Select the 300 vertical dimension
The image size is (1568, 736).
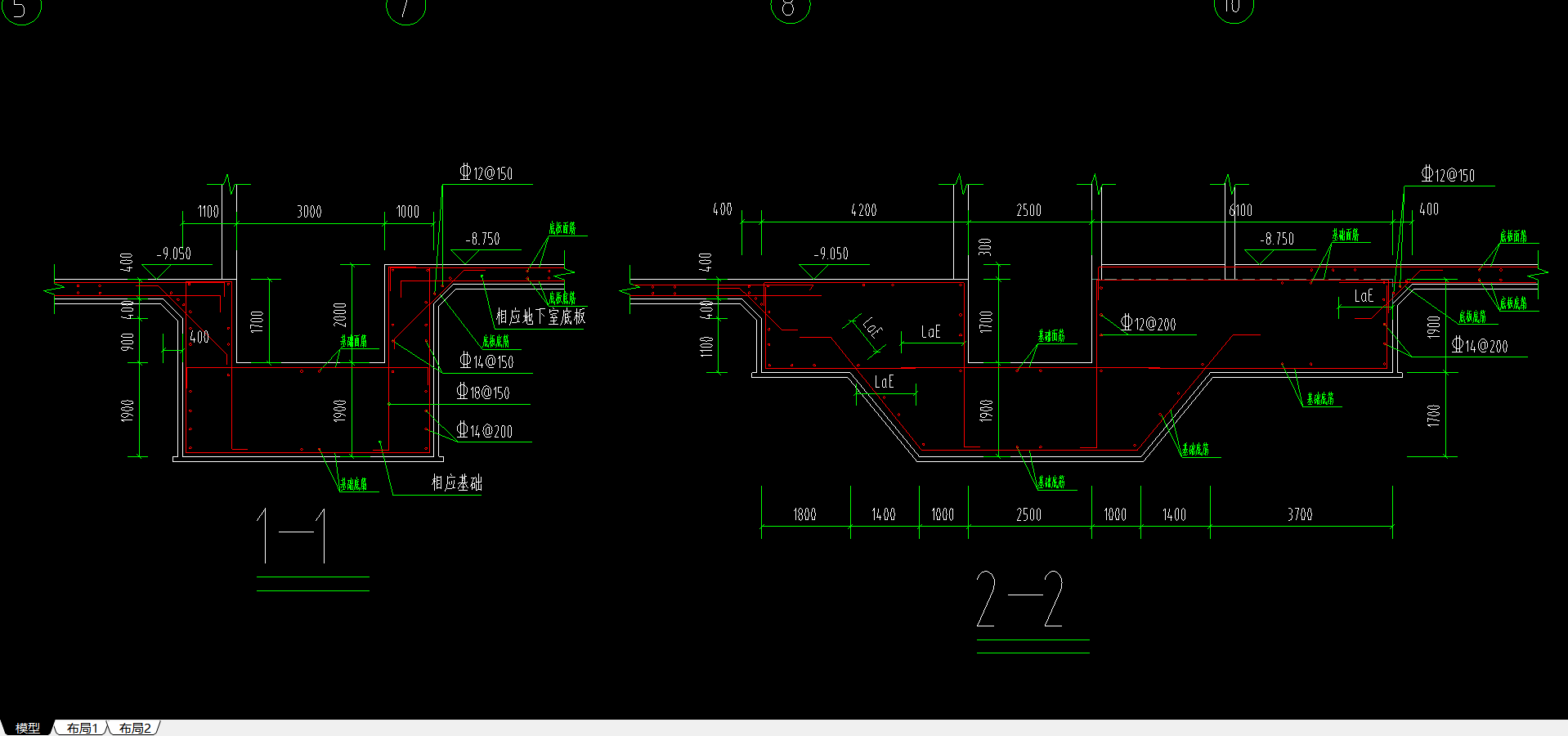(984, 246)
